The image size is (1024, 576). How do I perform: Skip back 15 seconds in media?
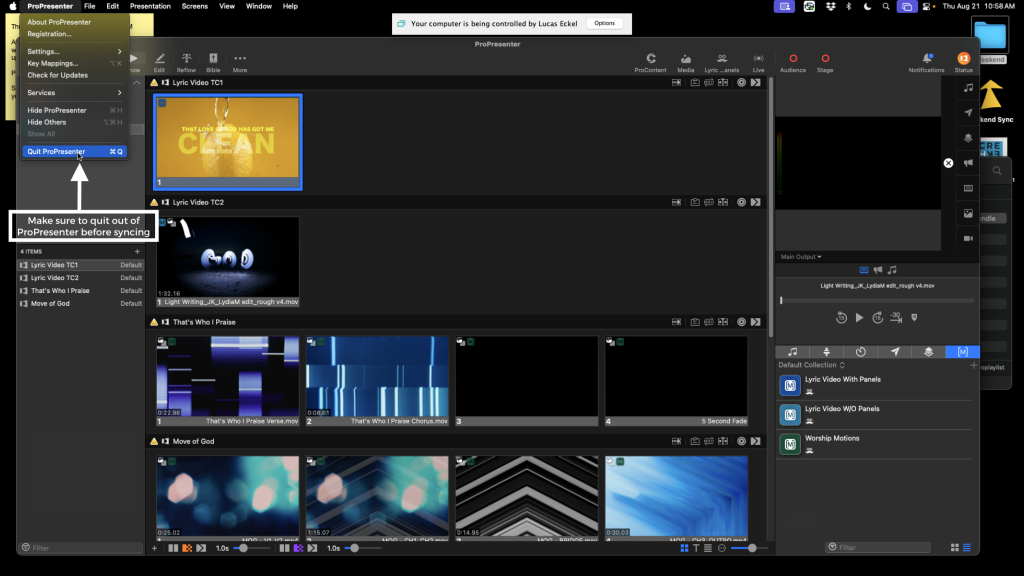click(x=841, y=317)
